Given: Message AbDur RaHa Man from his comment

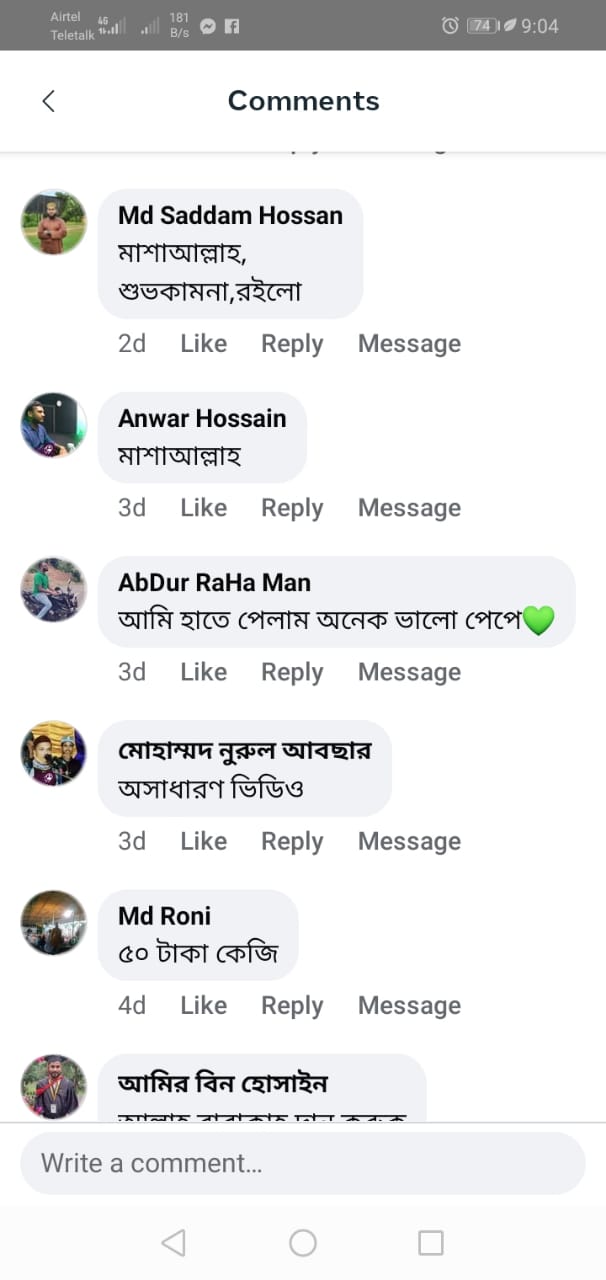Looking at the screenshot, I should [x=409, y=672].
